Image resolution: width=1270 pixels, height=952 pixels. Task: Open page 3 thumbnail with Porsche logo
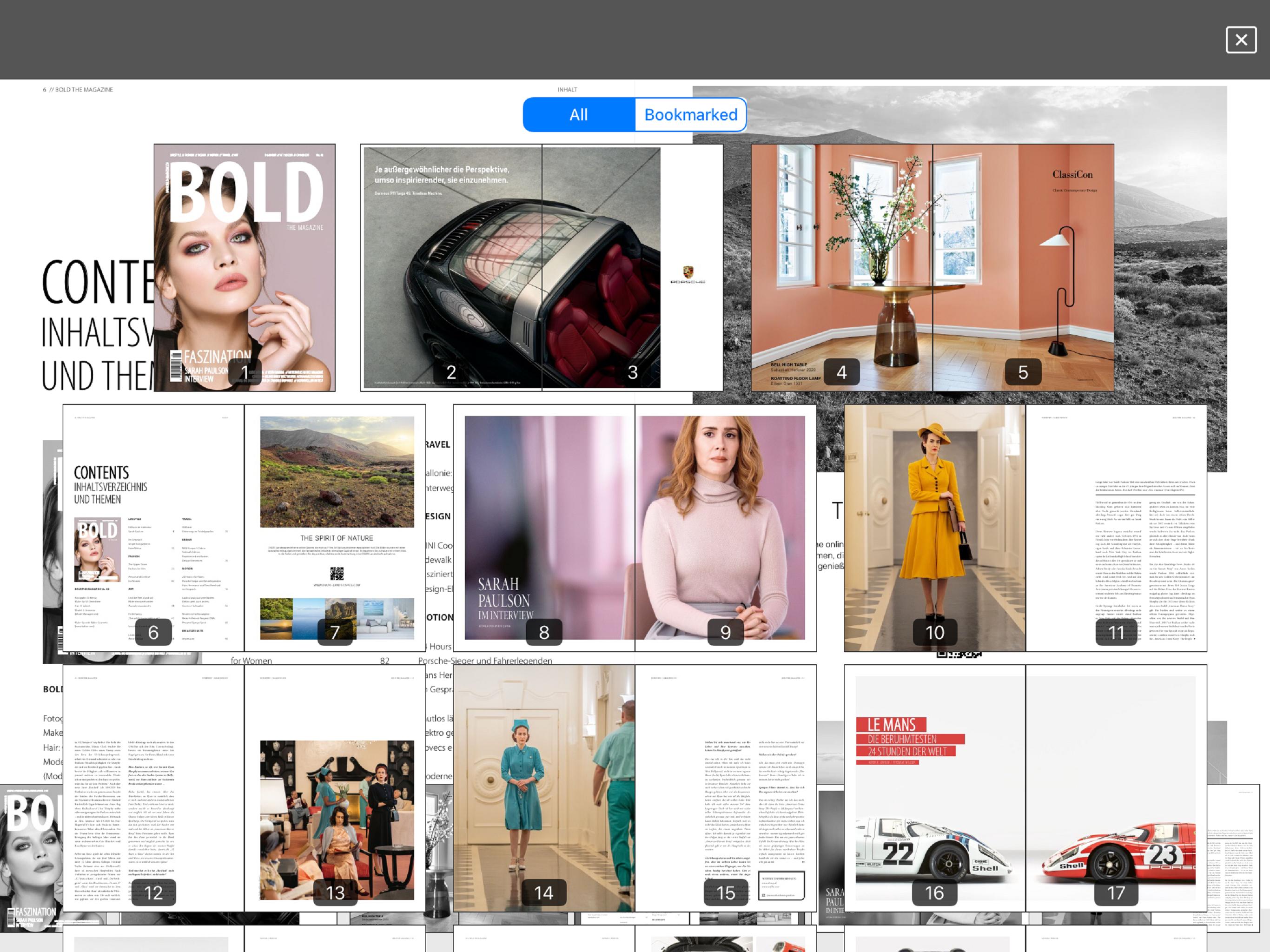632,268
